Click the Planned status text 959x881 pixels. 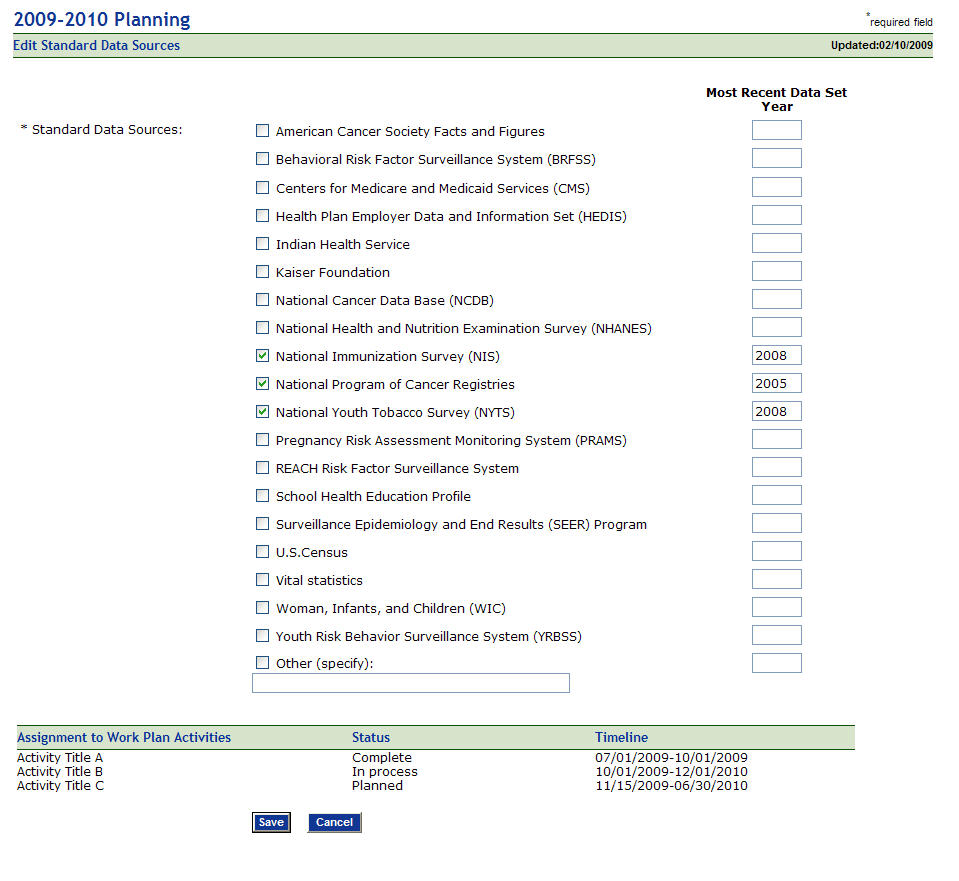click(377, 786)
